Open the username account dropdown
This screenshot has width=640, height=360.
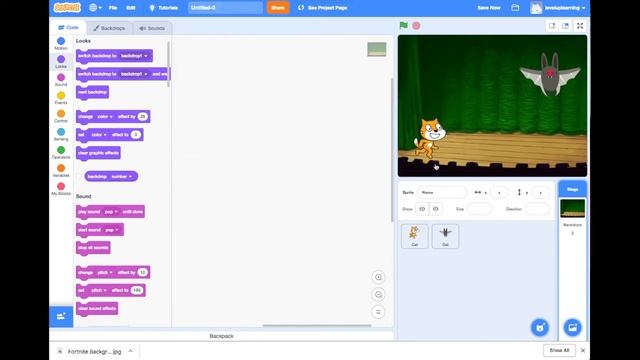click(x=565, y=8)
